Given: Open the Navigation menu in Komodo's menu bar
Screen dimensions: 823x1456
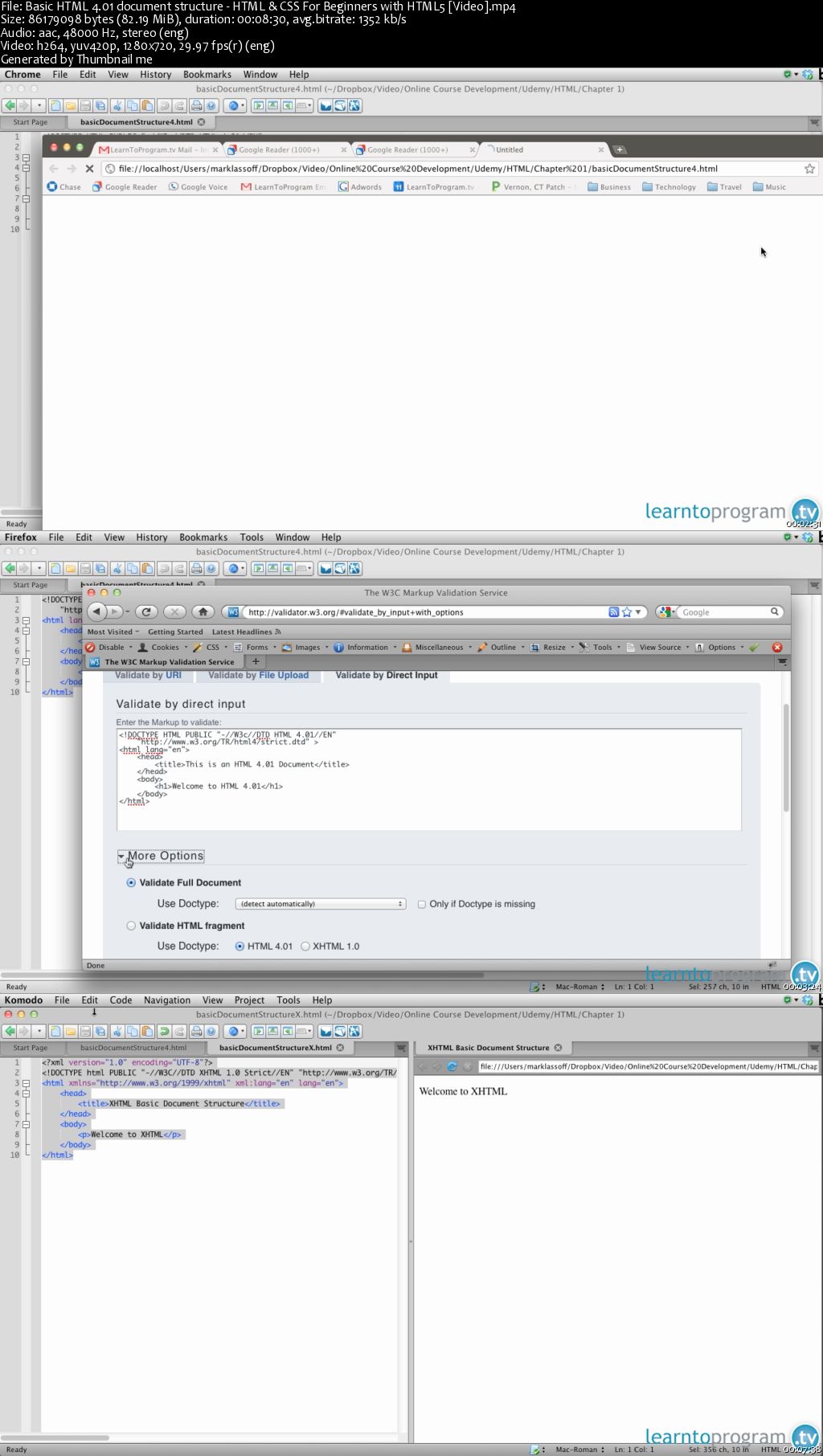Looking at the screenshot, I should (x=167, y=1000).
